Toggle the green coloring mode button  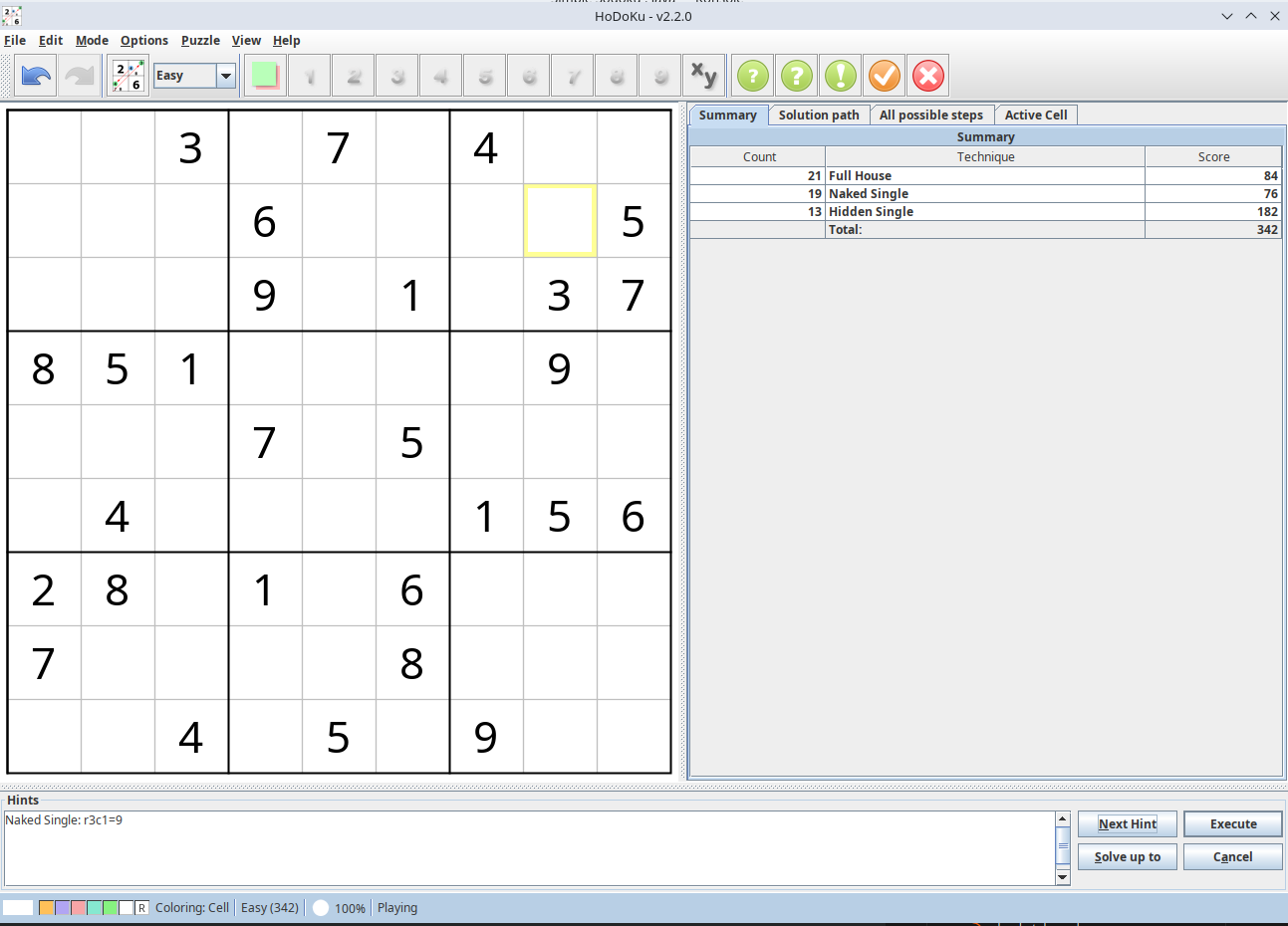265,76
